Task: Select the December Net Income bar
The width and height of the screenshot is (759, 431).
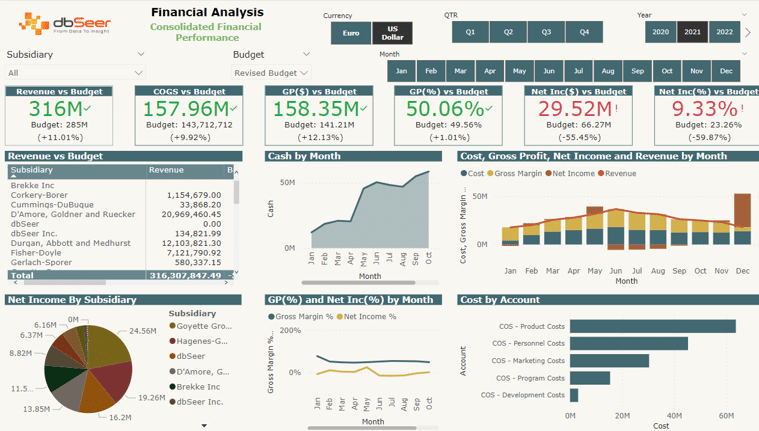Action: (742, 211)
